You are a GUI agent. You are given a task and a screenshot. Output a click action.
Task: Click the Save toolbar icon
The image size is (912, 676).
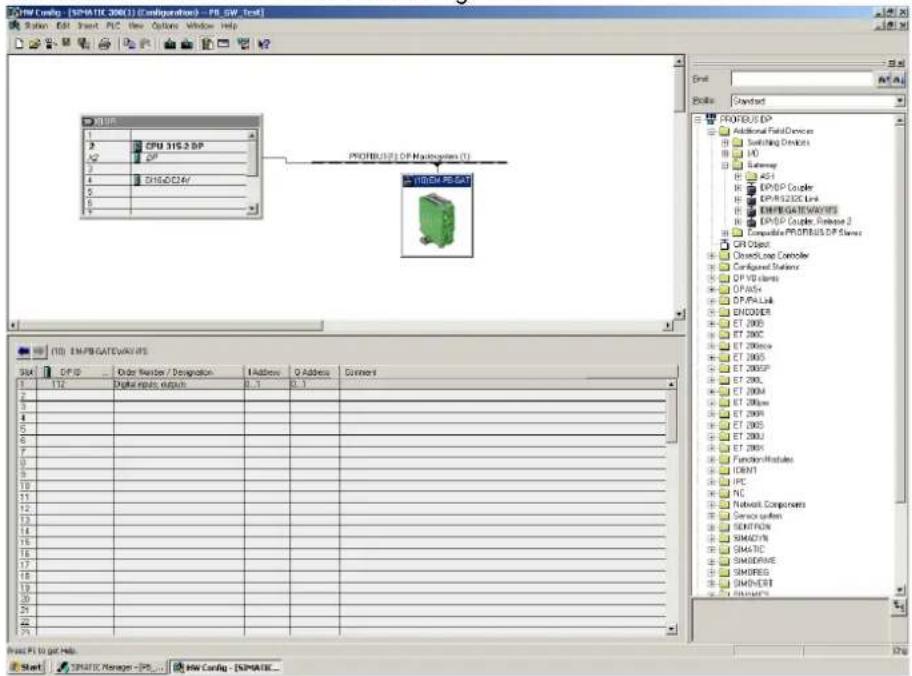pos(66,44)
